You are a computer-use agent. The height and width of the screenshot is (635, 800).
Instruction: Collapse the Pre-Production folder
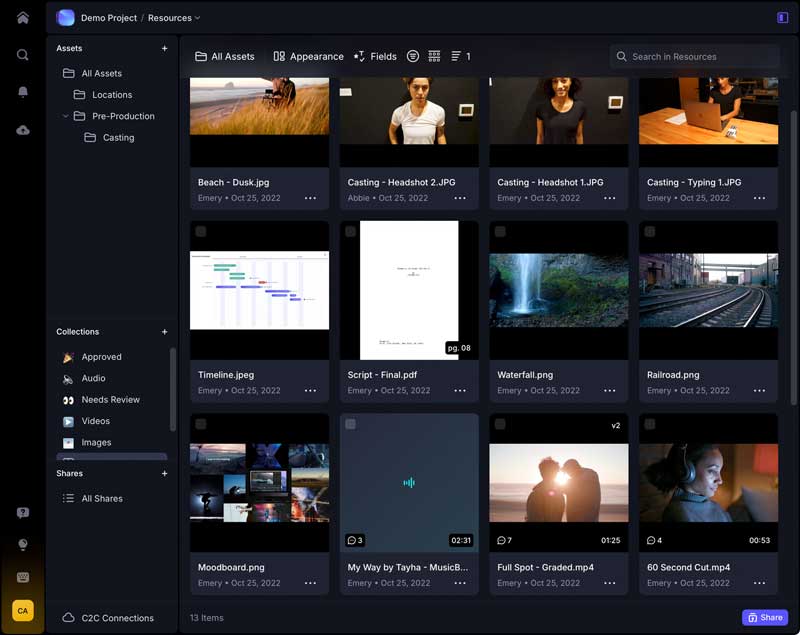coord(66,116)
